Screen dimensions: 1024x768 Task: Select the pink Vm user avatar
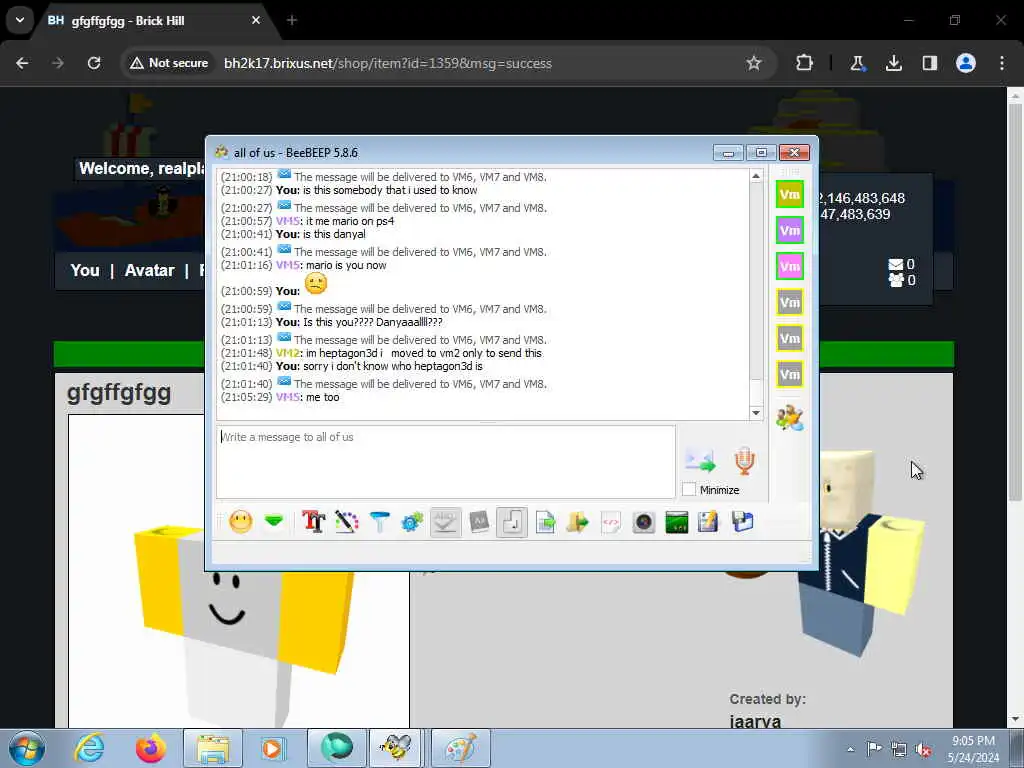point(790,266)
